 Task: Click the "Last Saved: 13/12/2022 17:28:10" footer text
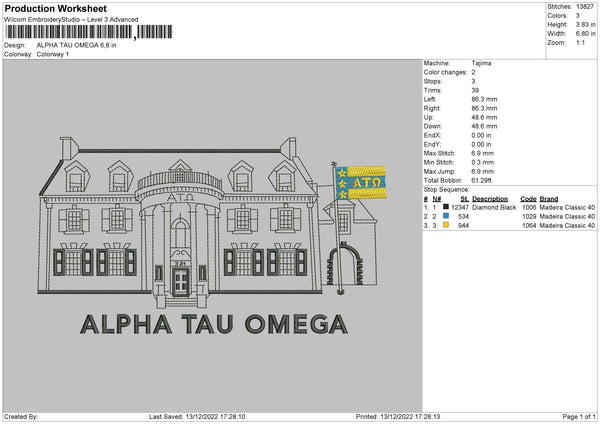point(197,416)
